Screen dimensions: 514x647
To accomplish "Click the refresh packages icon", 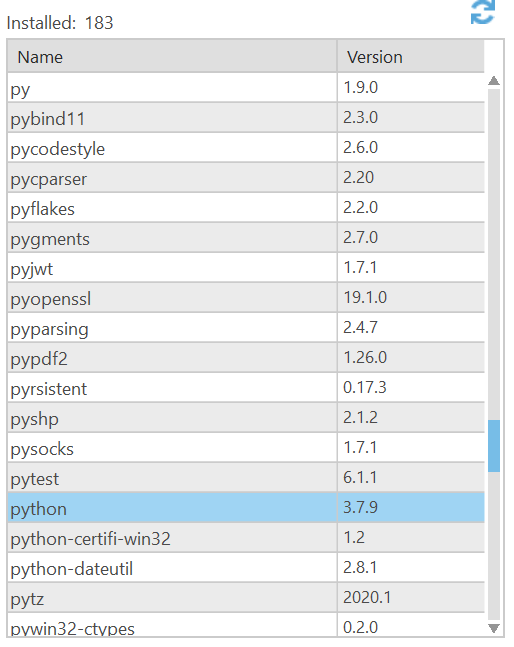I will (x=482, y=12).
